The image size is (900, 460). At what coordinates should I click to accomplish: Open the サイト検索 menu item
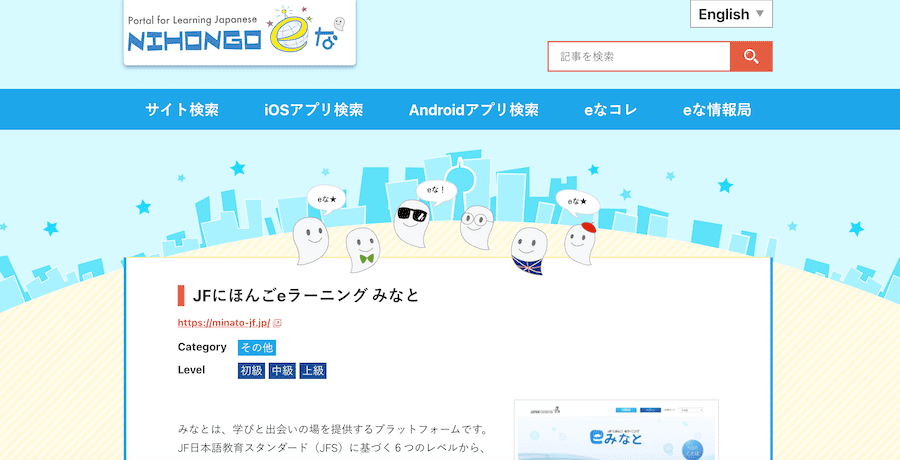coord(182,110)
